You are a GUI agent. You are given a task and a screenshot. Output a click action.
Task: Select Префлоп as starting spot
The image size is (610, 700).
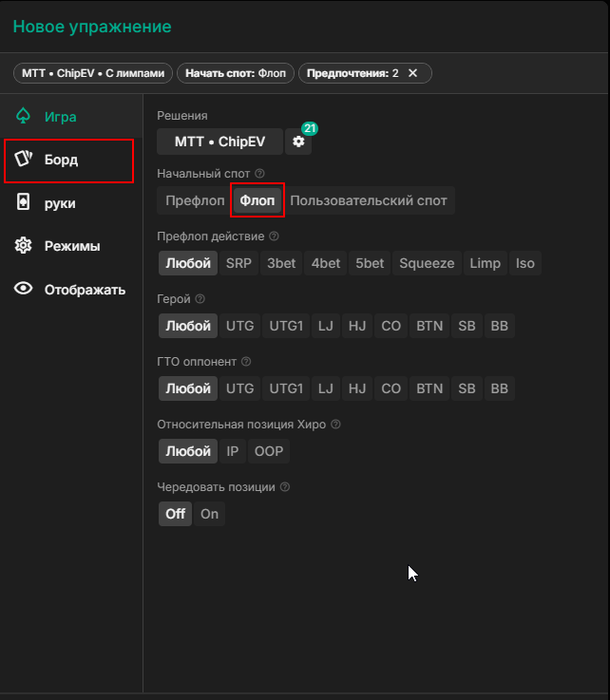[x=195, y=200]
